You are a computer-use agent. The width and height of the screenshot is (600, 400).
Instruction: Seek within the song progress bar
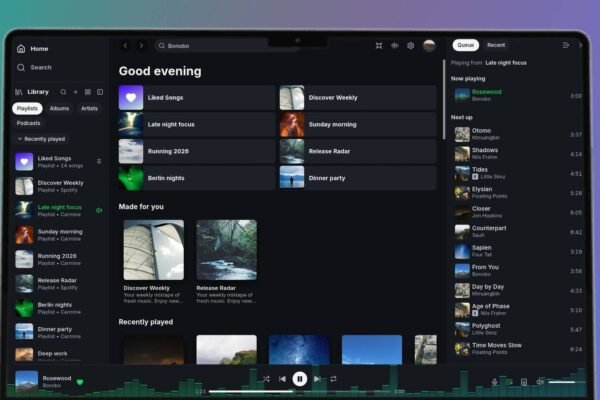[300, 392]
